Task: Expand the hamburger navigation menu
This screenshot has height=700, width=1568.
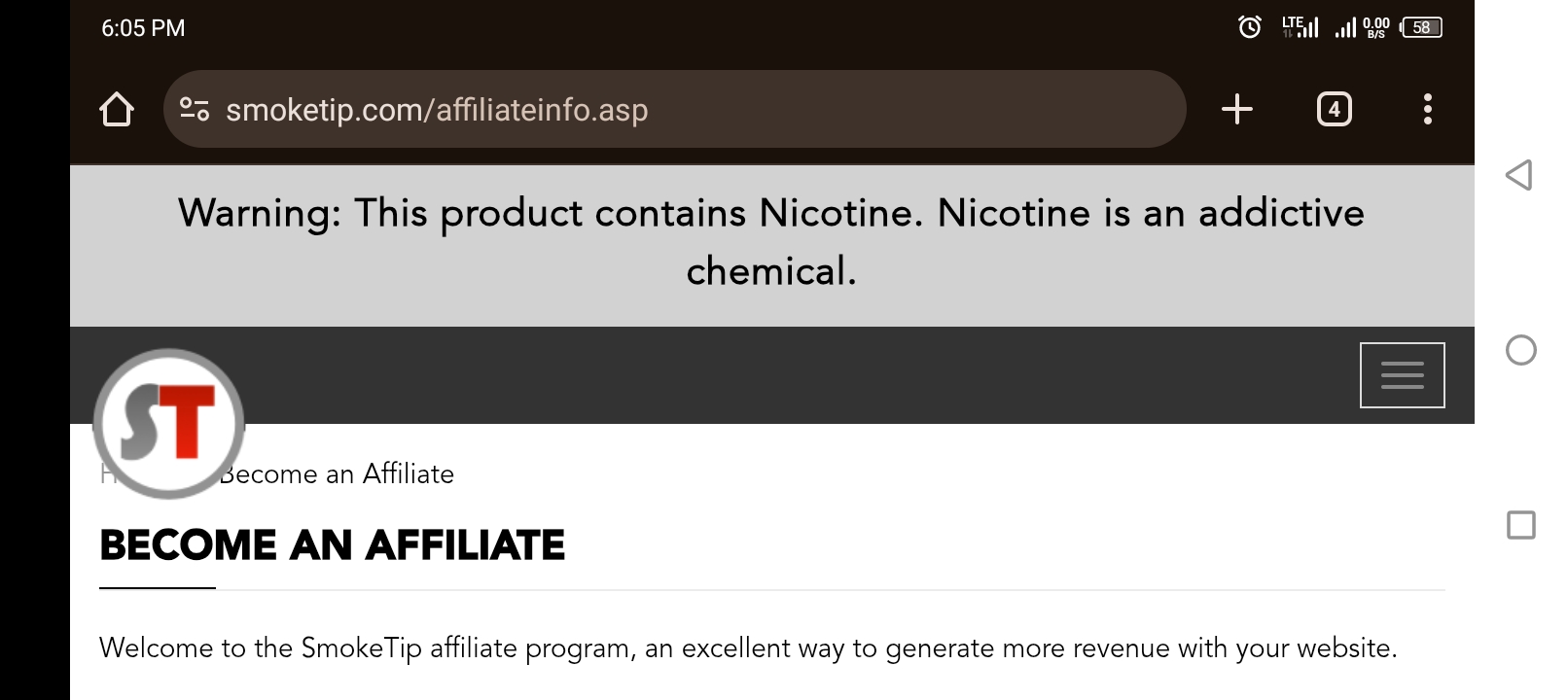Action: 1403,375
